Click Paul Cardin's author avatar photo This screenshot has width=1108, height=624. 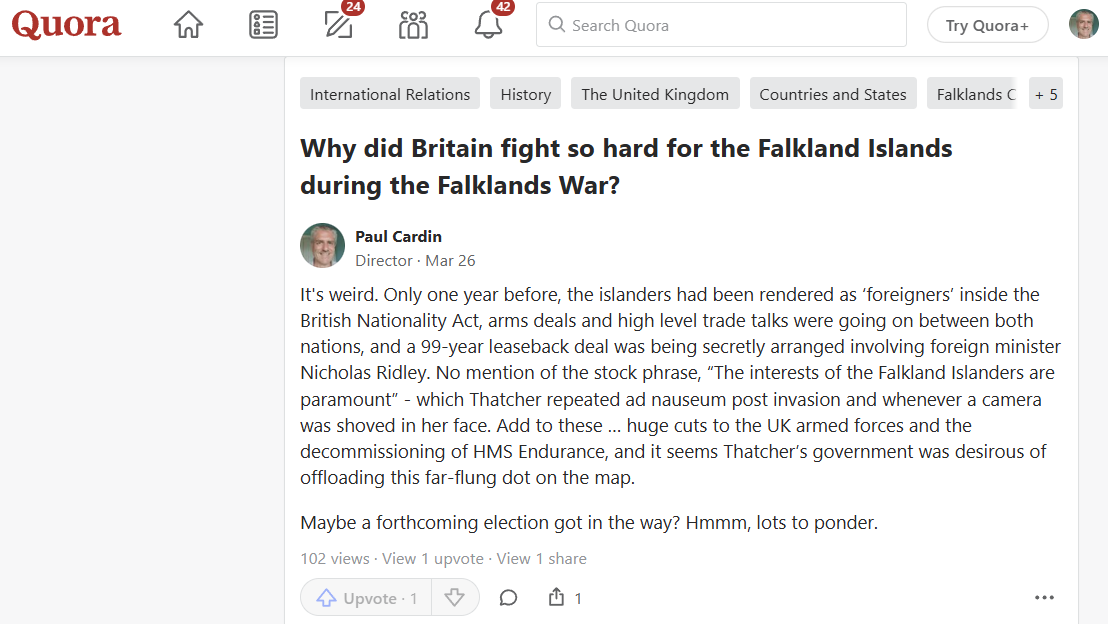(322, 246)
